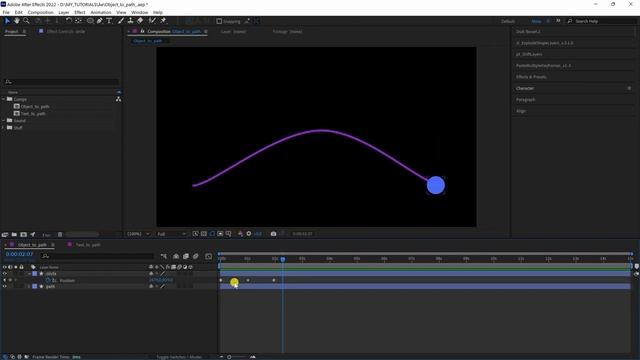Open the Animation menu
The width and height of the screenshot is (640, 360).
(x=100, y=13)
